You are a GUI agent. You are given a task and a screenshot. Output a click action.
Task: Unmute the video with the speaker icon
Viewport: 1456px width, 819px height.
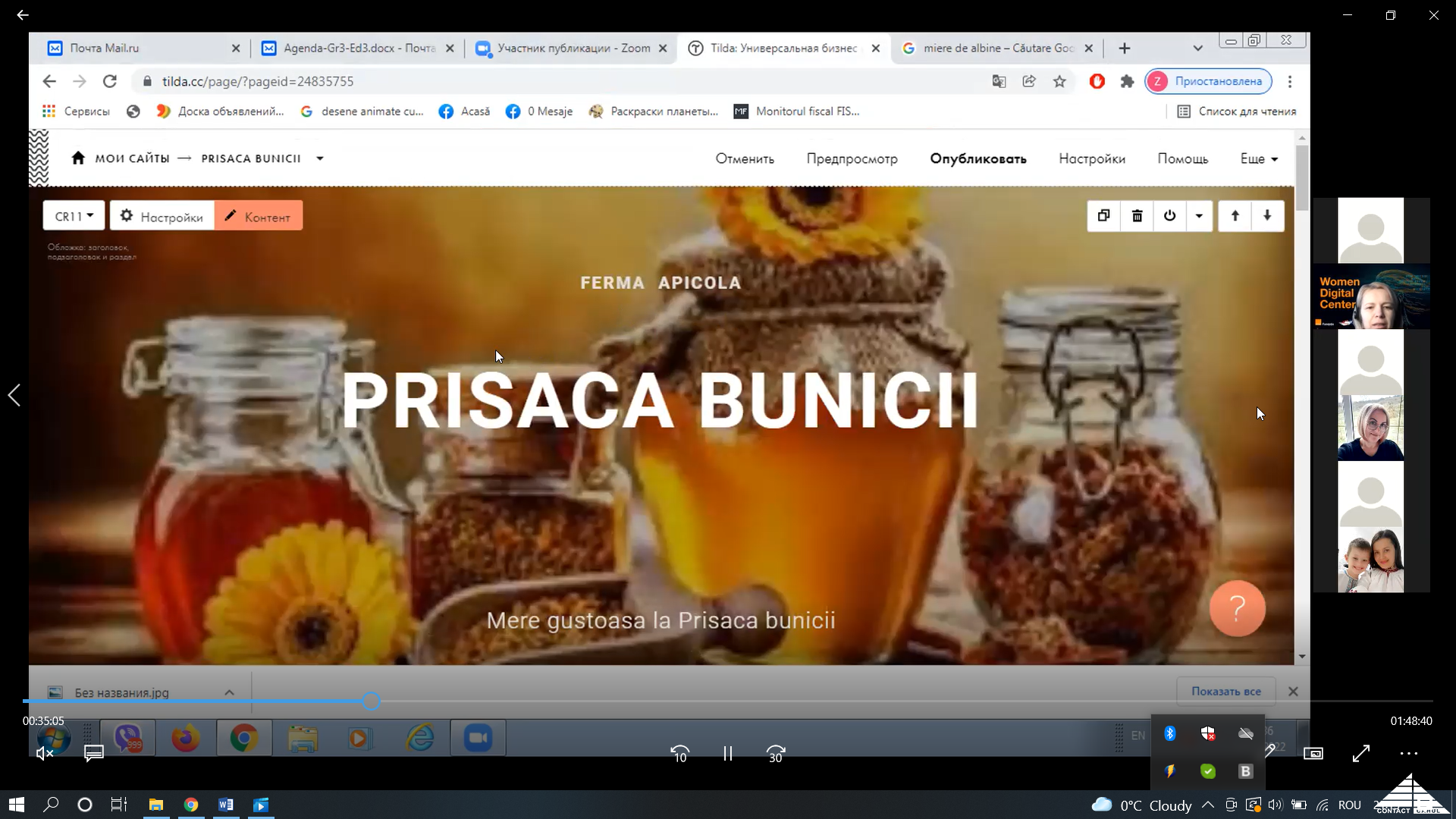(x=45, y=753)
